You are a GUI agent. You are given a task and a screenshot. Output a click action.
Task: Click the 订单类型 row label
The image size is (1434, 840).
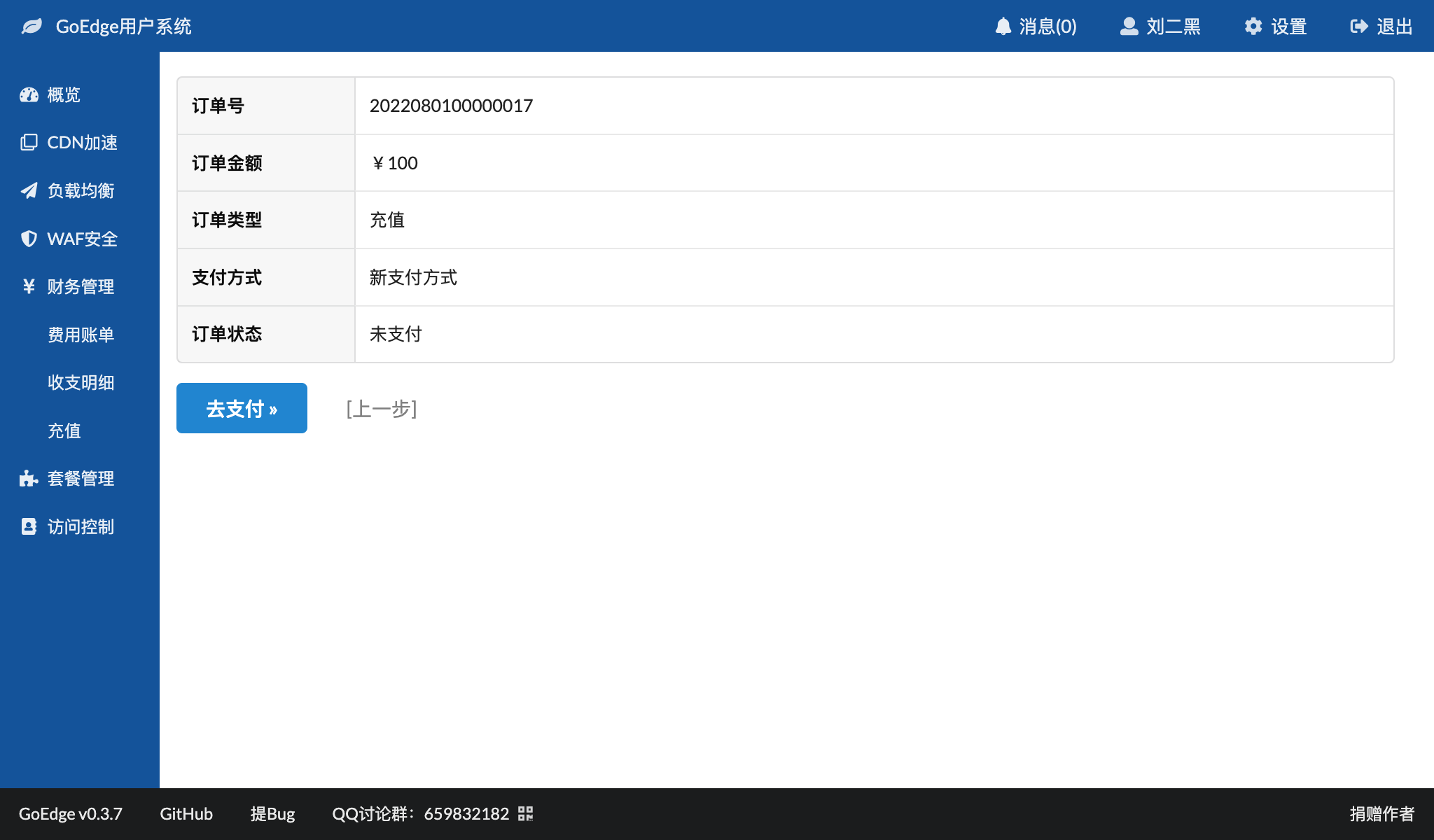tap(227, 220)
